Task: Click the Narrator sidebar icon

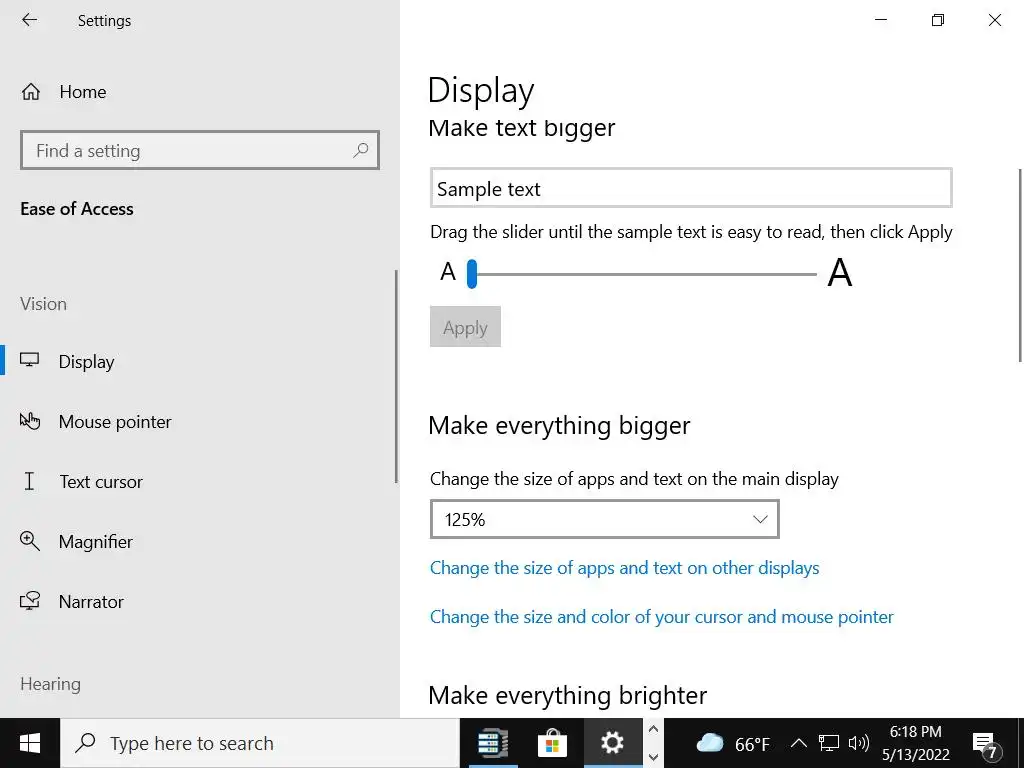Action: [x=29, y=601]
